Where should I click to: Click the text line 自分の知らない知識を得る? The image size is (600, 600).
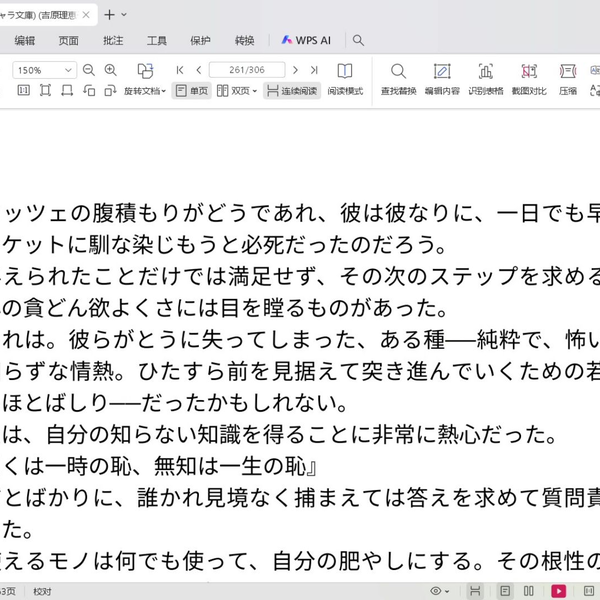[x=176, y=434]
